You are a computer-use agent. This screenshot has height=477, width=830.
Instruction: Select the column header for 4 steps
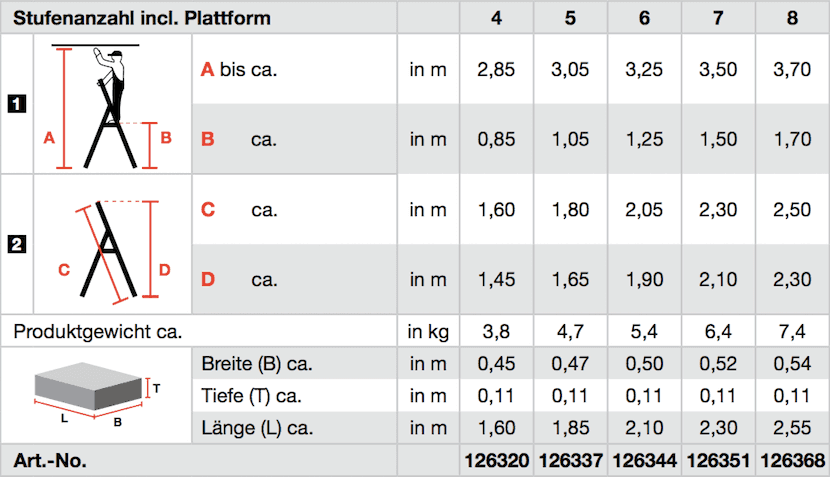[x=497, y=18]
